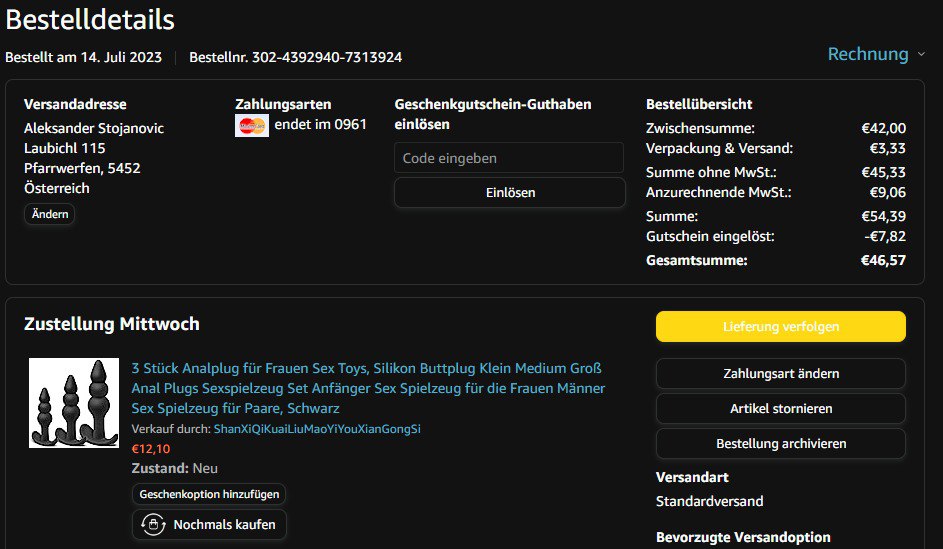Image resolution: width=943 pixels, height=549 pixels.
Task: Open the black plug set product thumbnail
Action: click(74, 403)
